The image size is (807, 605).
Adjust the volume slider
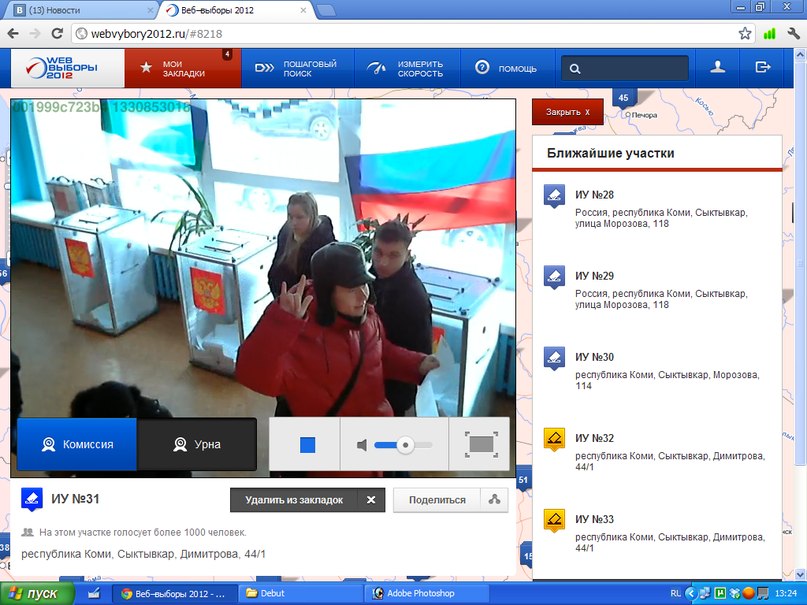point(405,444)
